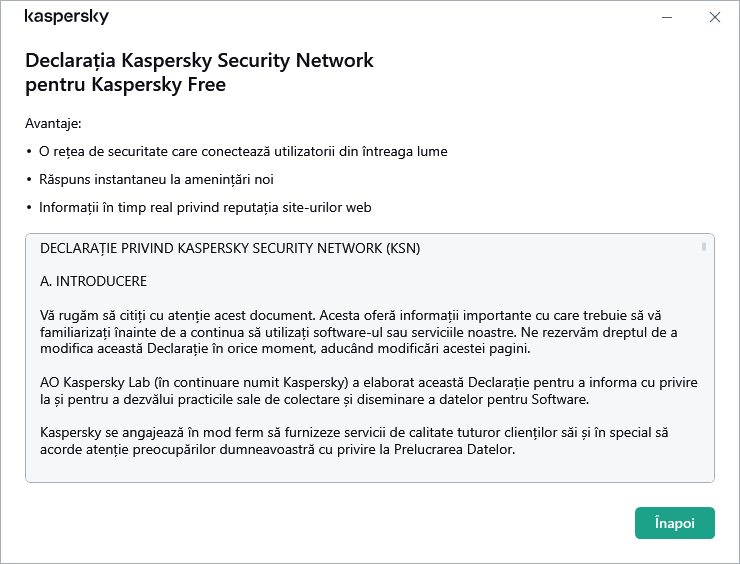Click the 'pentru Kaspersky Free' title line
This screenshot has width=740, height=564.
click(x=125, y=85)
